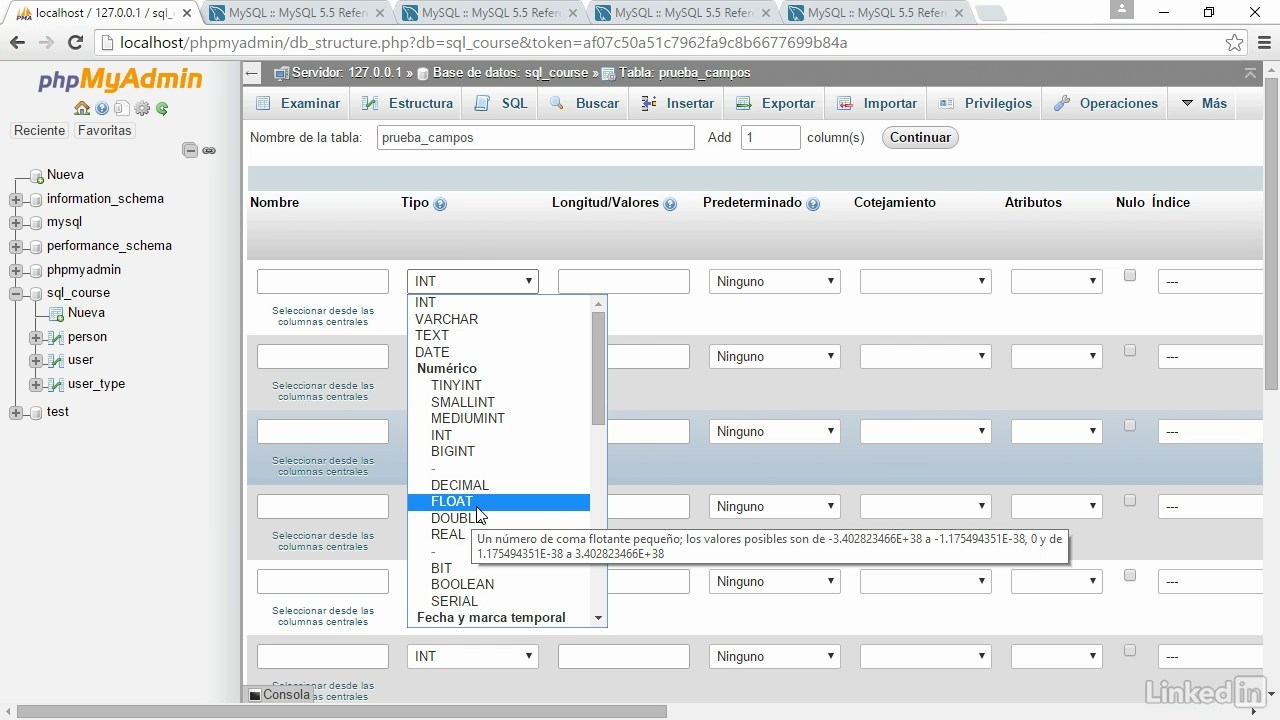Choose DECIMAL in the type list
This screenshot has height=720, width=1280.
pos(498,485)
